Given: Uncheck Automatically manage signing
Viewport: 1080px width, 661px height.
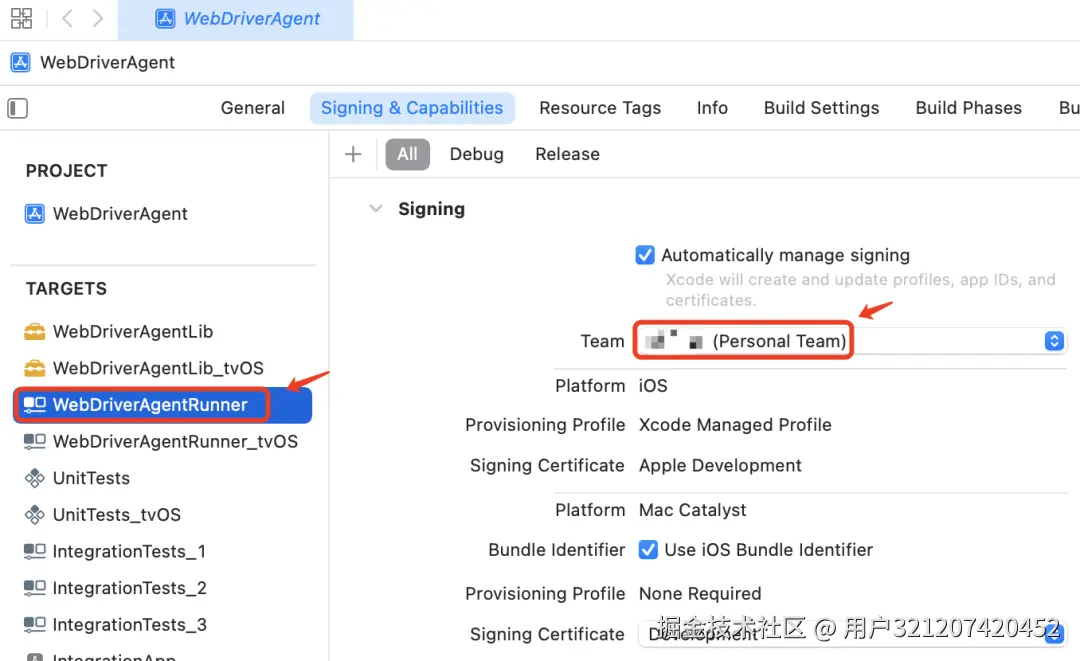Looking at the screenshot, I should [645, 255].
